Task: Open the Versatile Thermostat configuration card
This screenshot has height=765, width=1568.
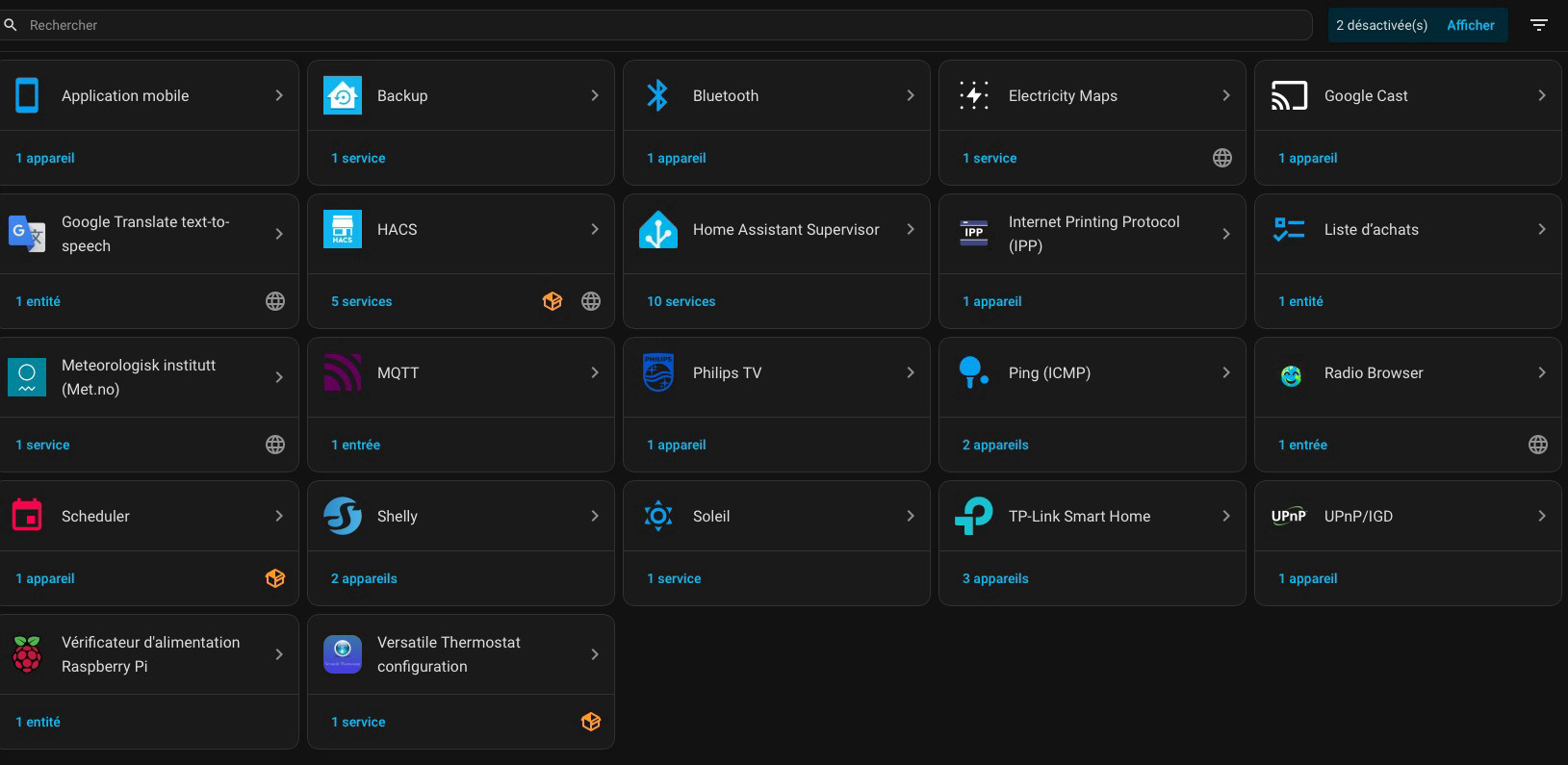Action: pyautogui.click(x=449, y=654)
